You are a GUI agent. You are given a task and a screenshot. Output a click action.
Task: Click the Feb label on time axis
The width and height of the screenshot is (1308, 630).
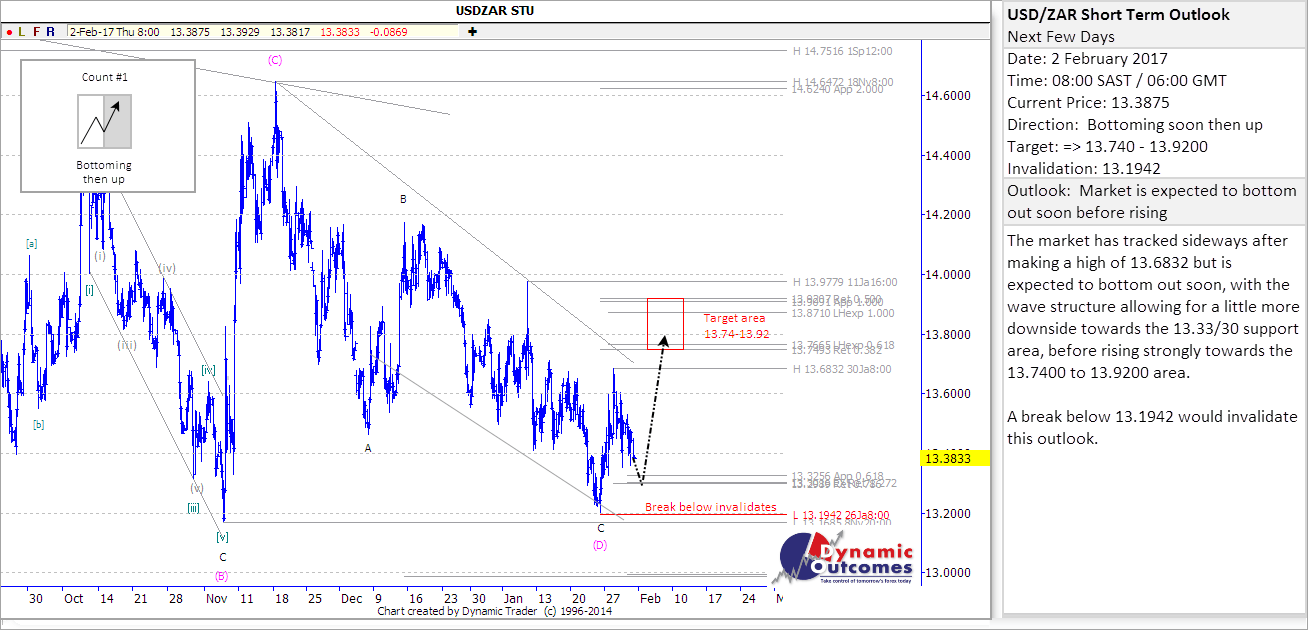[x=650, y=598]
